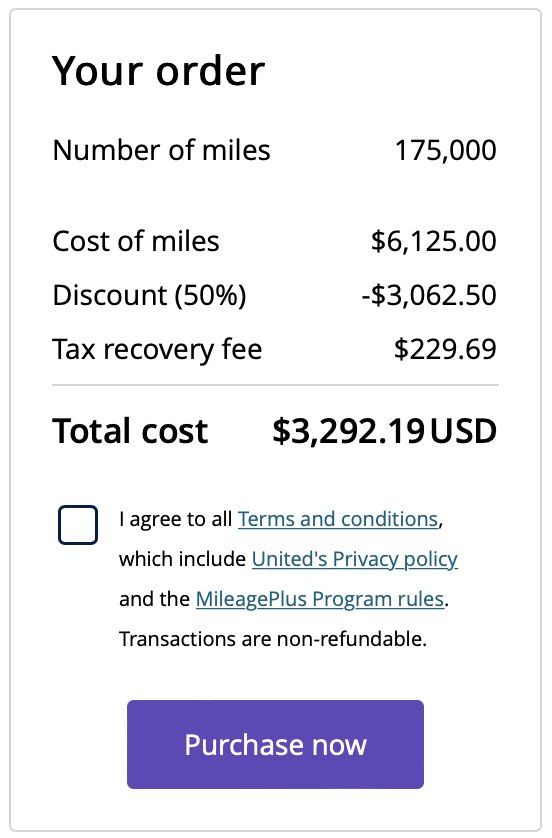Click the USD currency text
Image resolution: width=552 pixels, height=838 pixels.
coord(464,431)
